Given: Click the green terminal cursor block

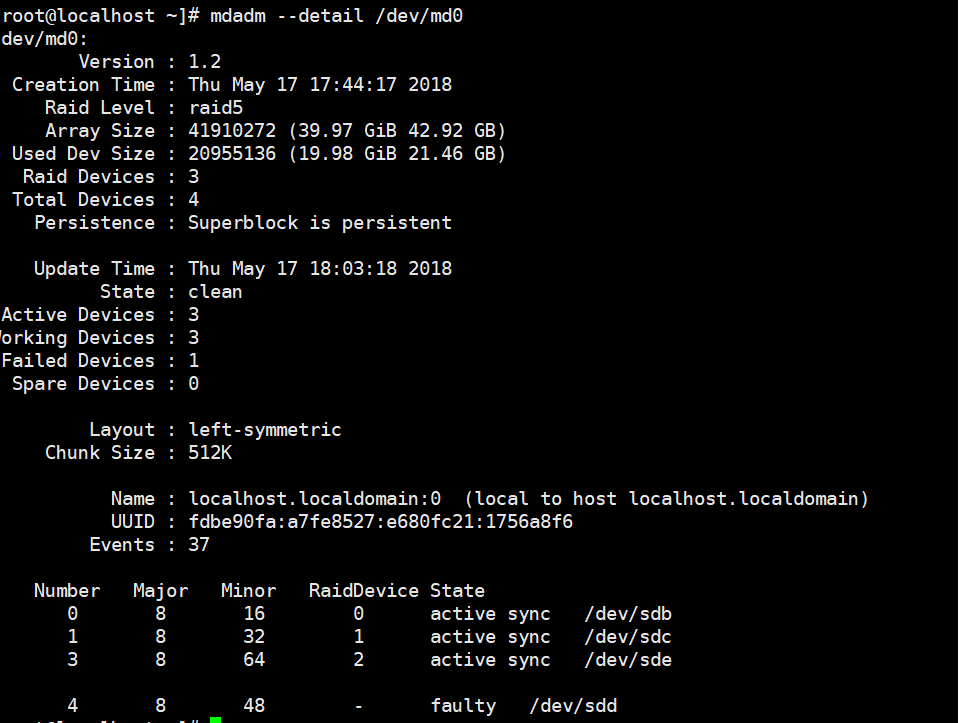Looking at the screenshot, I should [215, 720].
